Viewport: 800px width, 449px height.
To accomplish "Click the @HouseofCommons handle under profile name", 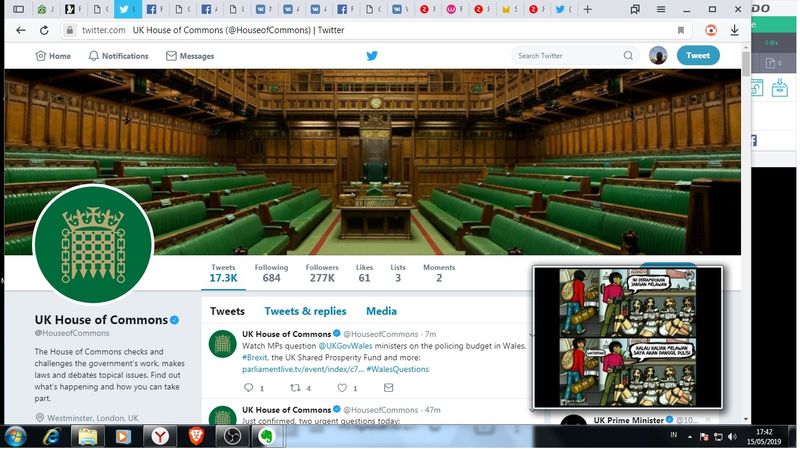I will (x=72, y=333).
